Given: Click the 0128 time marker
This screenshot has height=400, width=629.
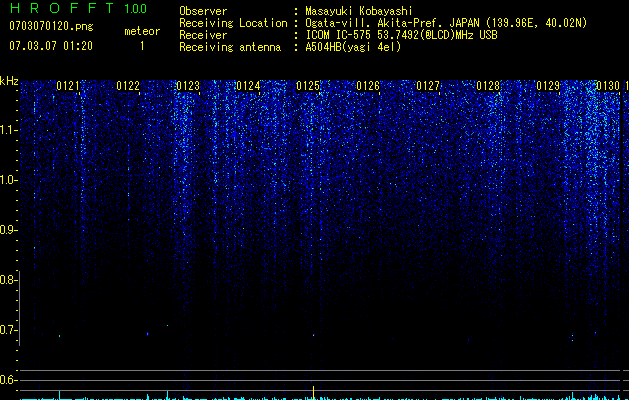Looking at the screenshot, I should point(488,86).
